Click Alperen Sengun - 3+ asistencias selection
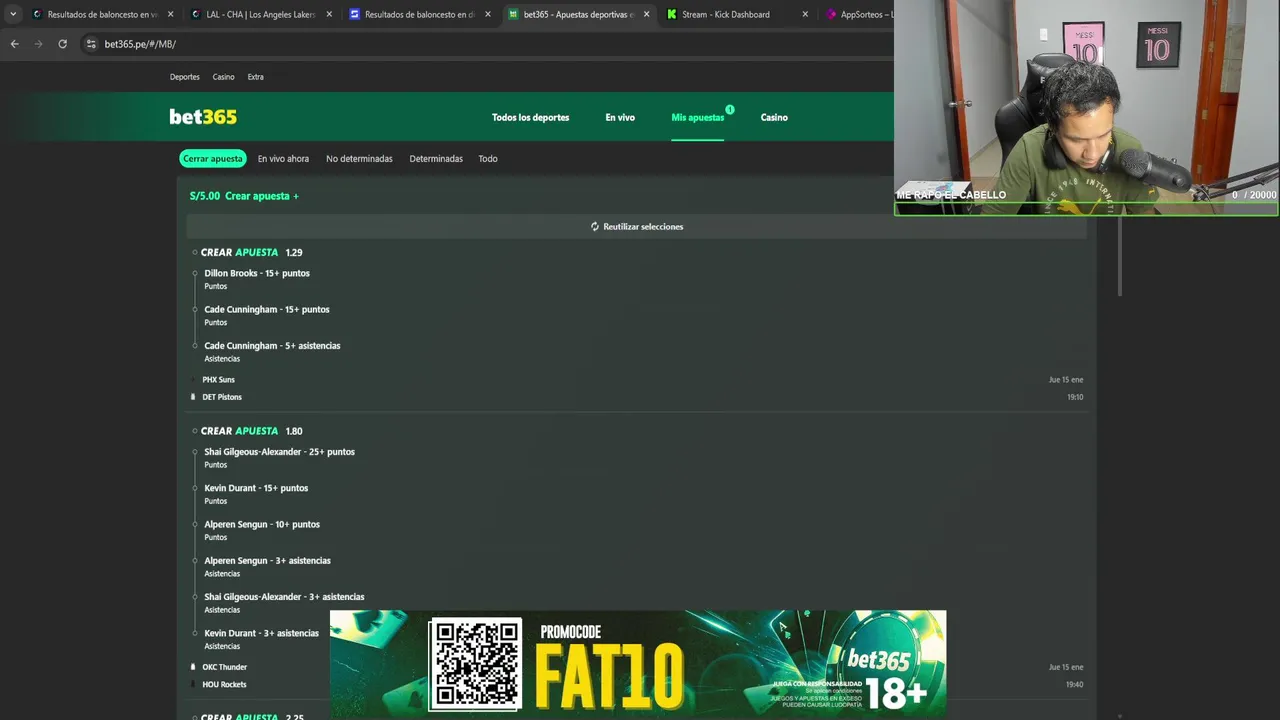The image size is (1280, 720). [267, 561]
